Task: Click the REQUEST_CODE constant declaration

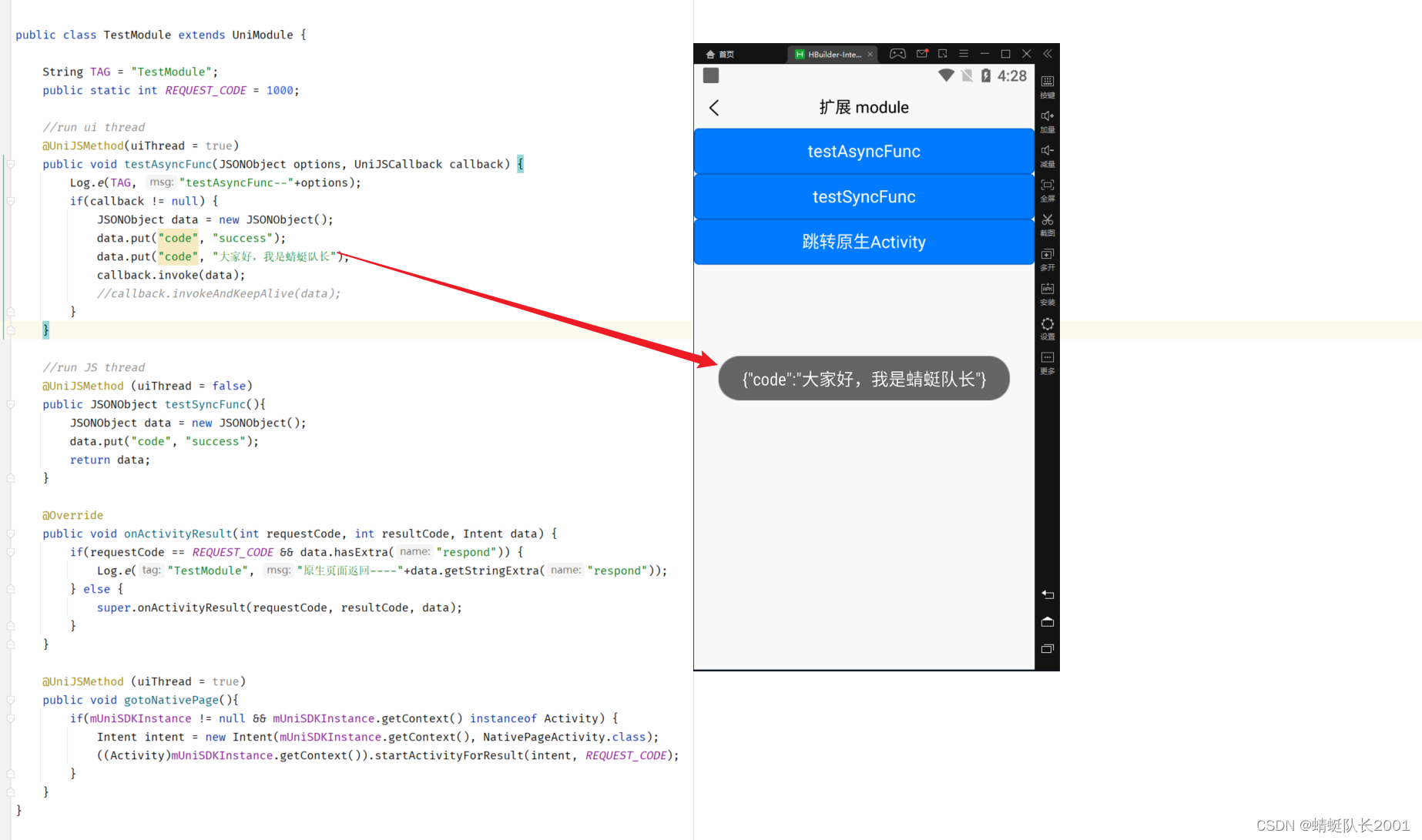Action: tap(206, 90)
